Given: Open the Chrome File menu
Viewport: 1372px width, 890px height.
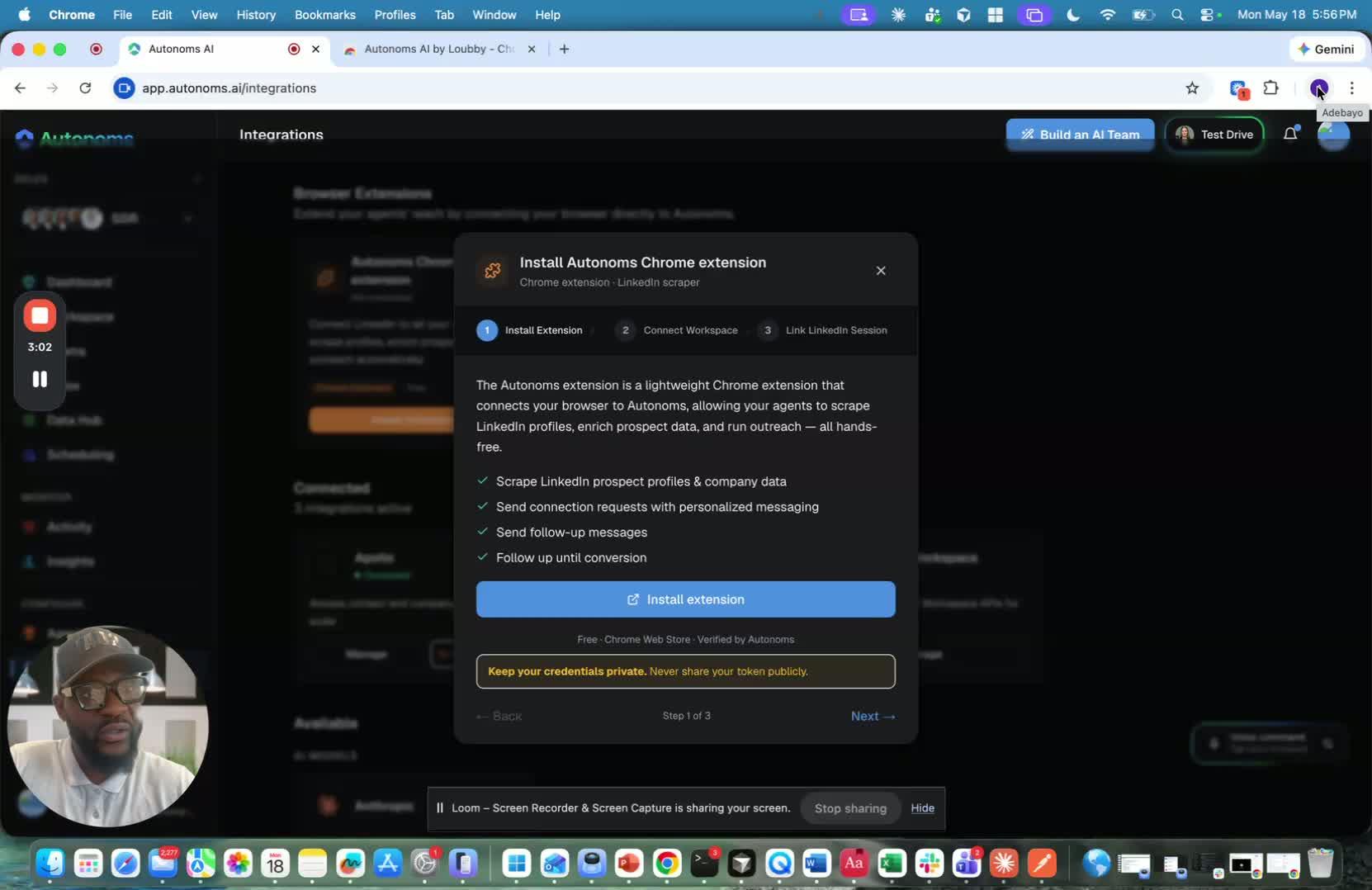Looking at the screenshot, I should click(122, 14).
